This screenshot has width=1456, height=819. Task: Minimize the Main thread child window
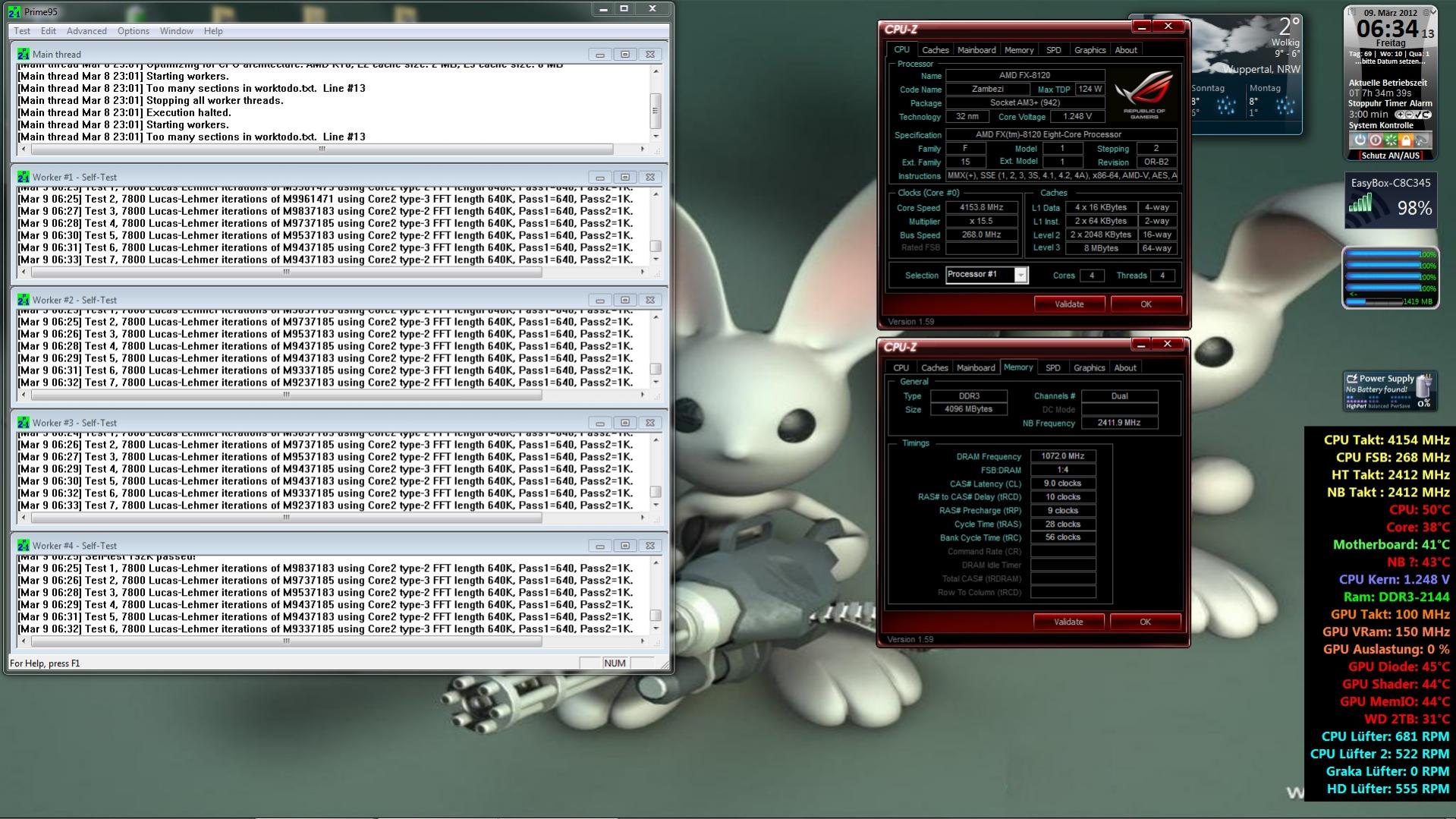pyautogui.click(x=600, y=55)
